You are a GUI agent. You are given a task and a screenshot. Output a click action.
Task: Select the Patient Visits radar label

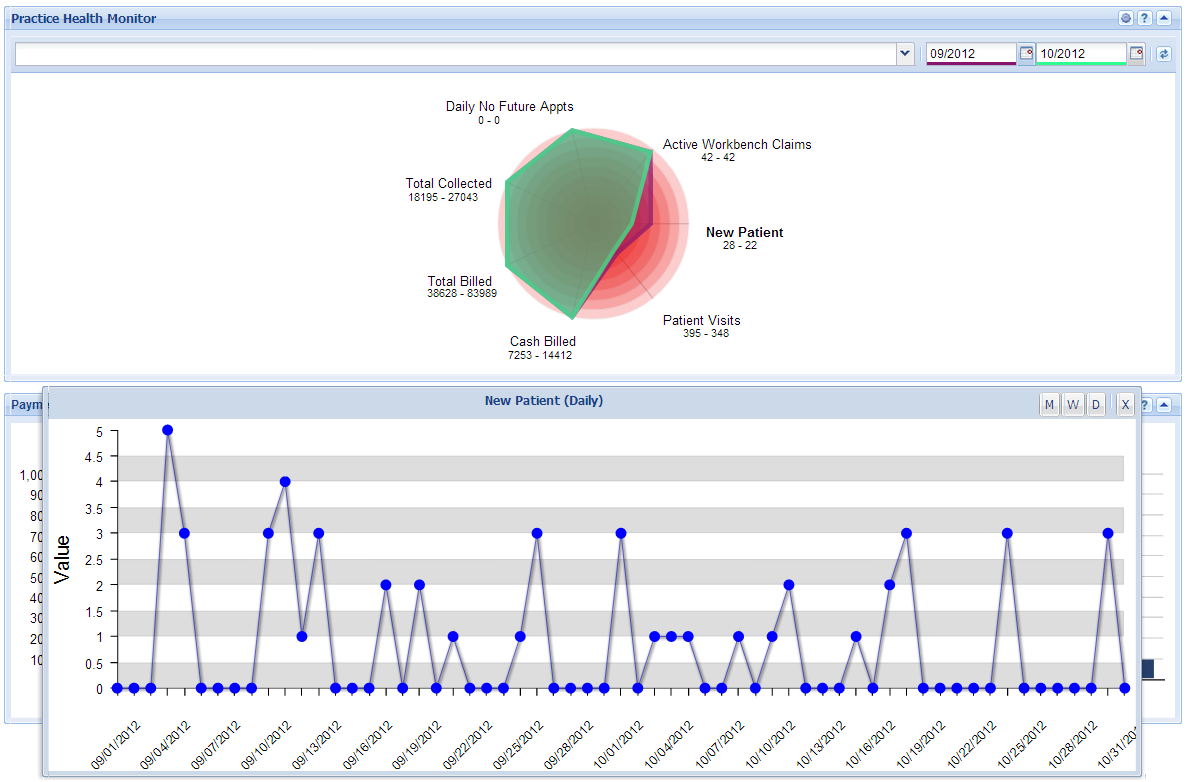click(x=701, y=320)
